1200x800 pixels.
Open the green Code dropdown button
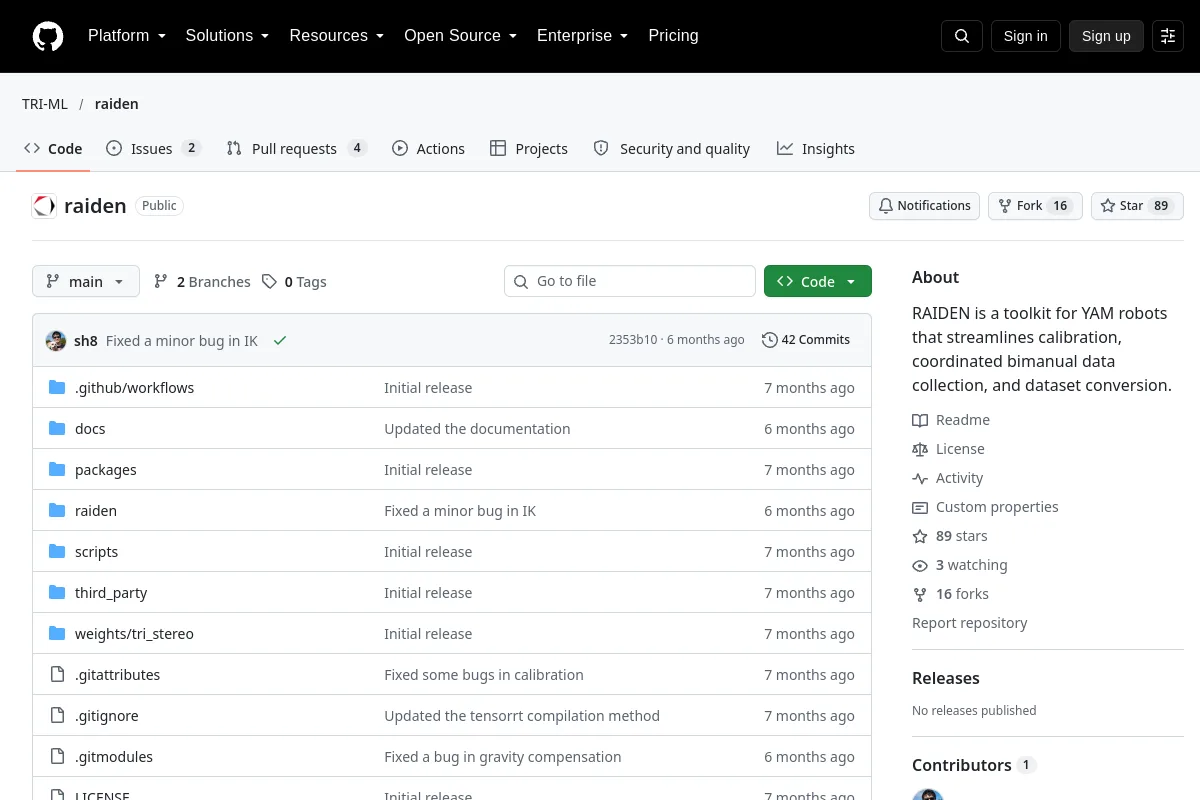[818, 281]
